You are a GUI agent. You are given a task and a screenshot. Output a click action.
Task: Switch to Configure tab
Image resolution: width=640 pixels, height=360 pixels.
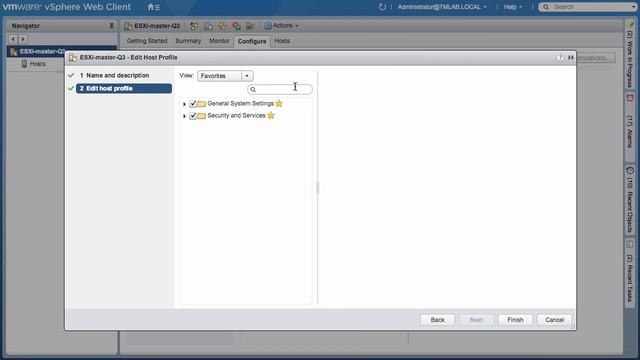[x=252, y=41]
